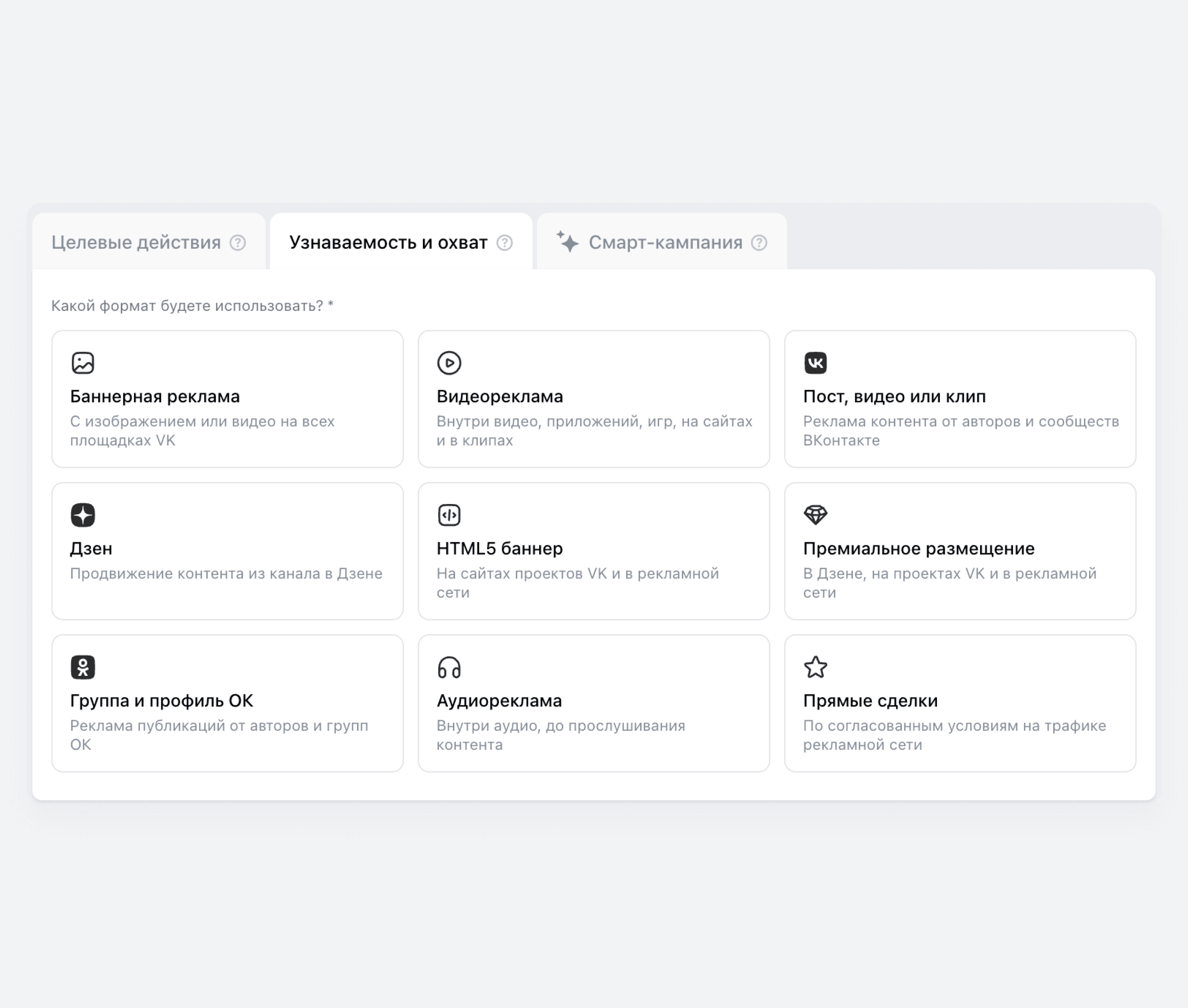The height and width of the screenshot is (1008, 1188).
Task: Click the VK logo icon
Action: 815,363
